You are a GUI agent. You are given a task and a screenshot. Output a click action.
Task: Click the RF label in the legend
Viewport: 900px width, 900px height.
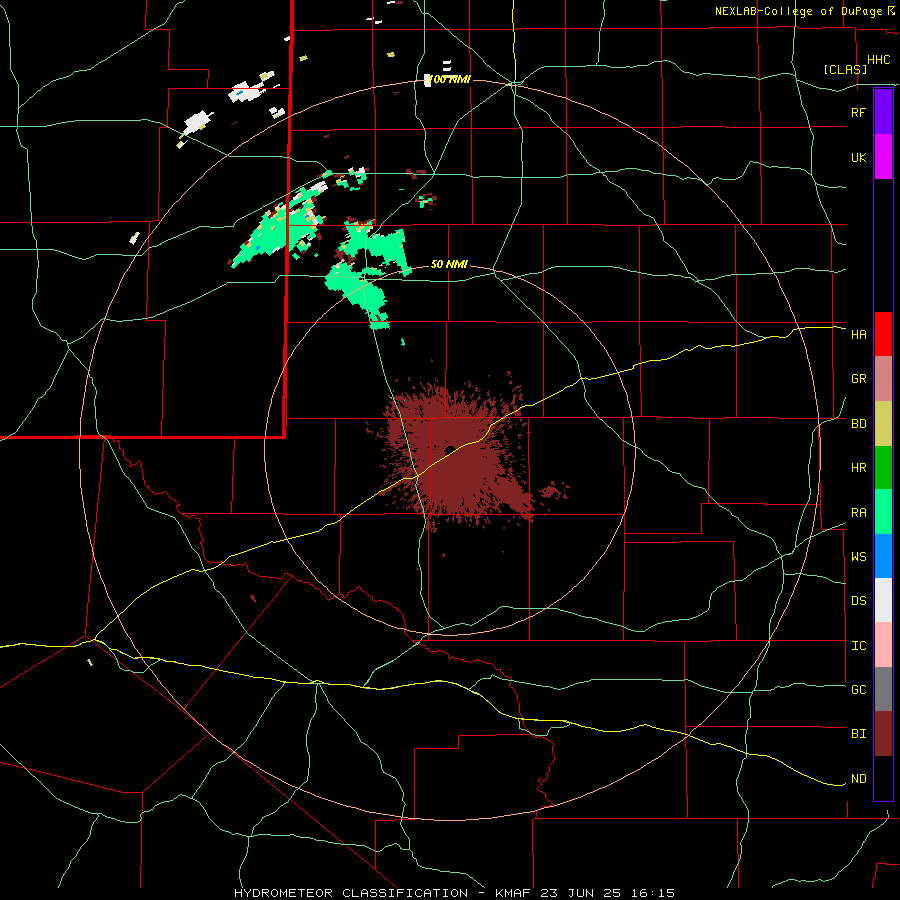tap(858, 112)
